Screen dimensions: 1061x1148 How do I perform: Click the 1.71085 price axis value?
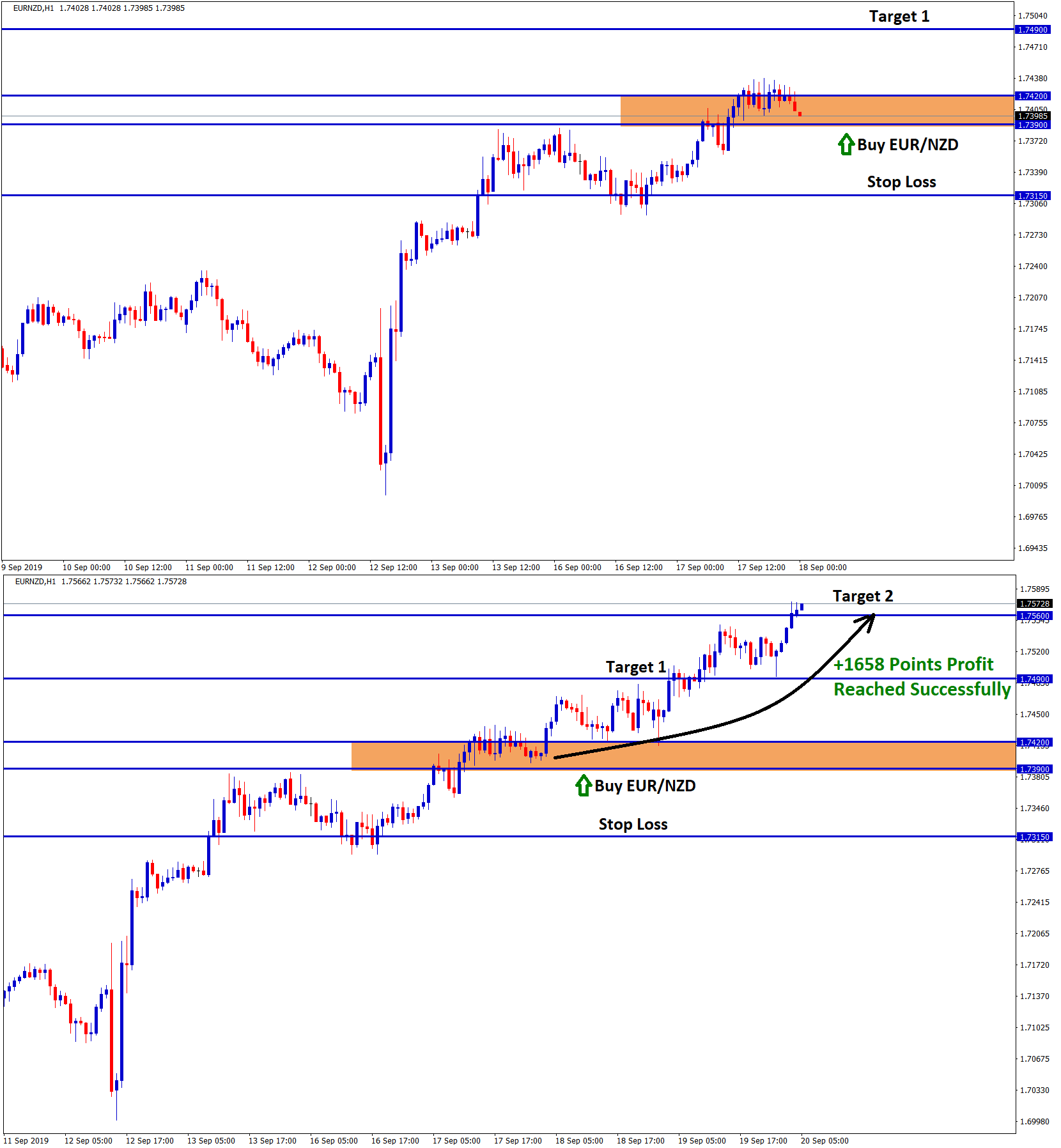(1033, 391)
